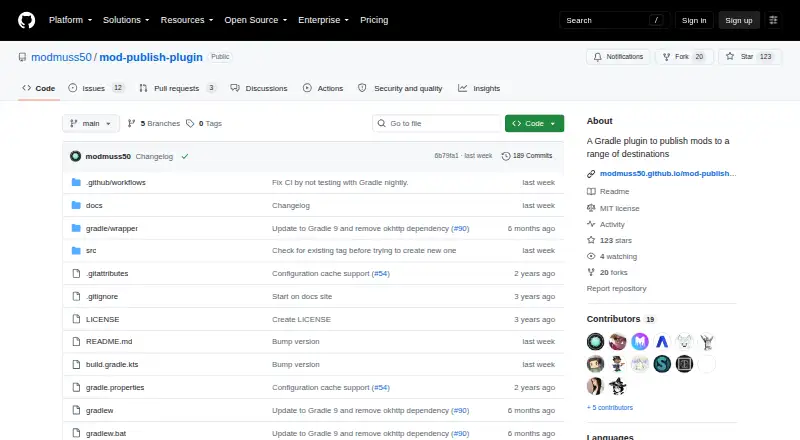This screenshot has width=800, height=440.
Task: Open the Create LICENSE commit message
Action: coord(301,320)
